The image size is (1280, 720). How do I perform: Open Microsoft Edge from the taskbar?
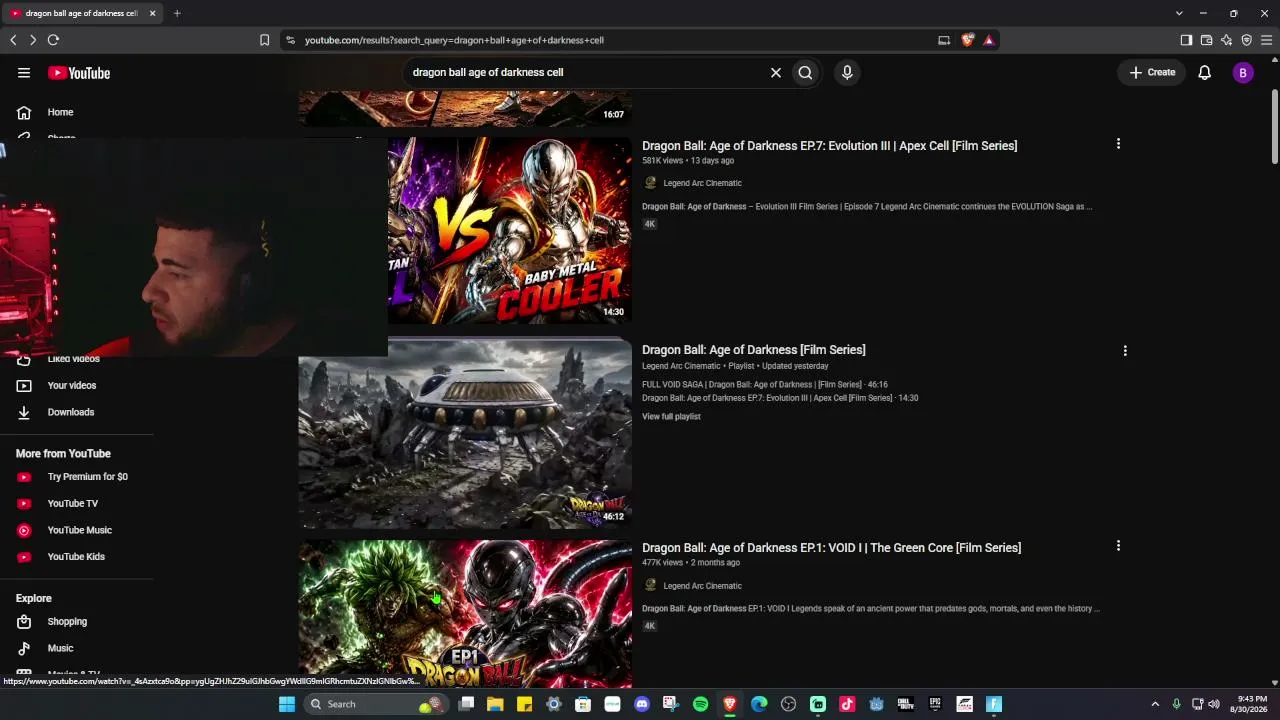[759, 704]
